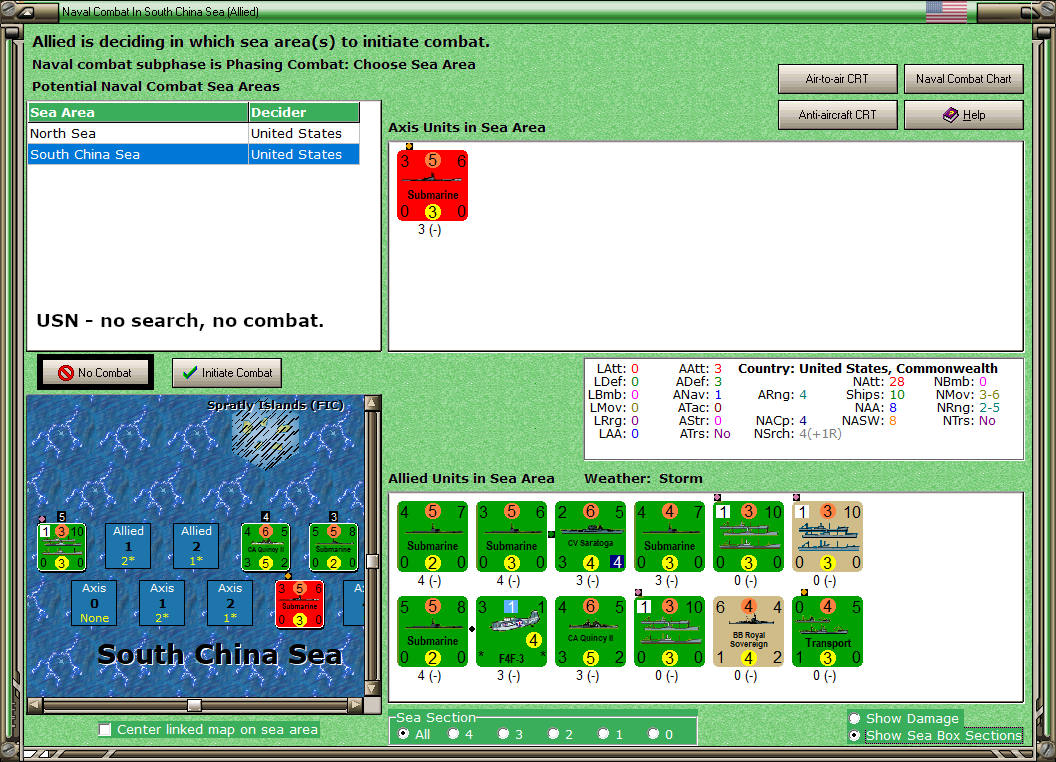
Task: Click the Initiate Combat button
Action: pyautogui.click(x=227, y=373)
